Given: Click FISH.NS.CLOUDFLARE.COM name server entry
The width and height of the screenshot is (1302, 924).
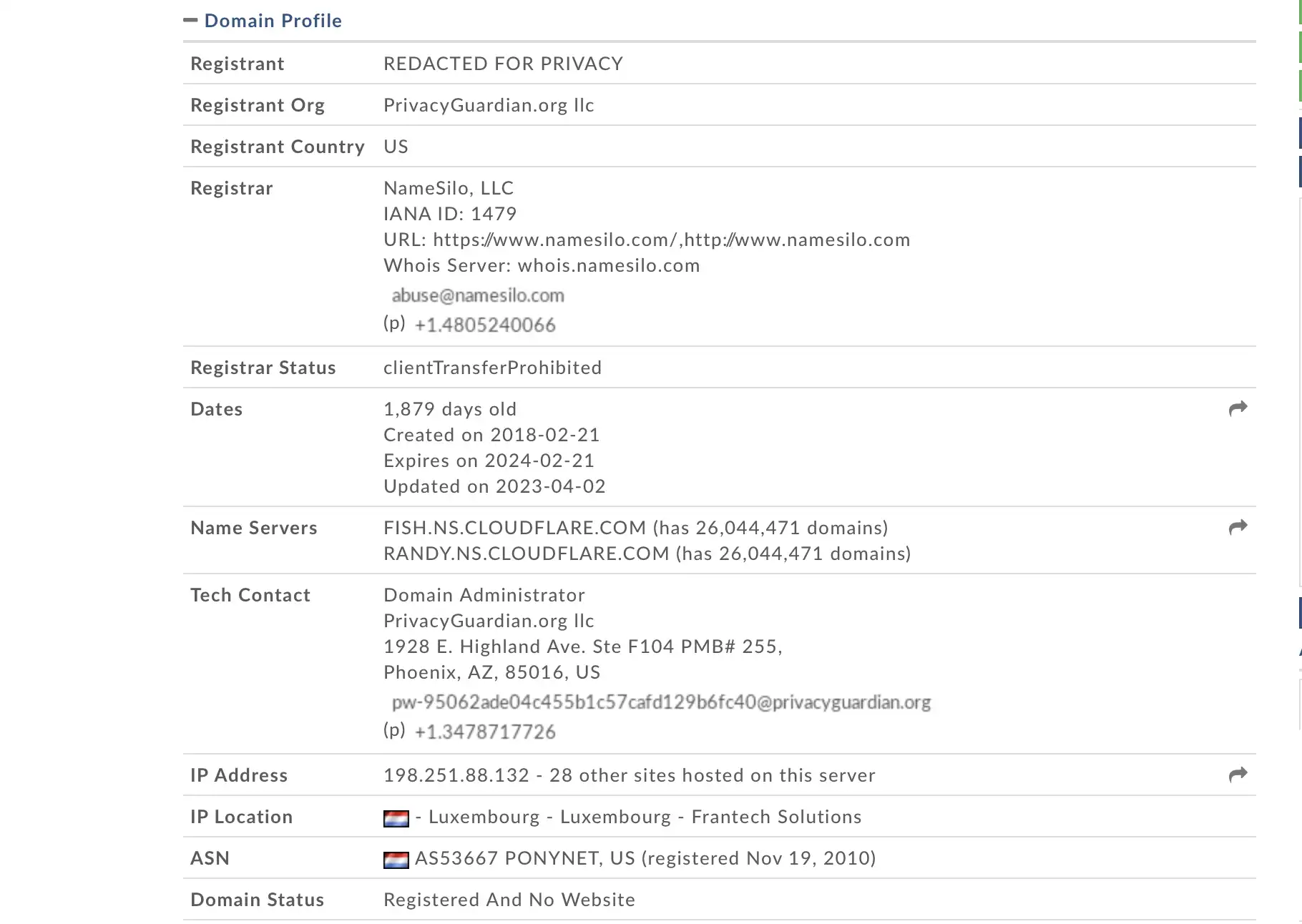Looking at the screenshot, I should pos(515,528).
